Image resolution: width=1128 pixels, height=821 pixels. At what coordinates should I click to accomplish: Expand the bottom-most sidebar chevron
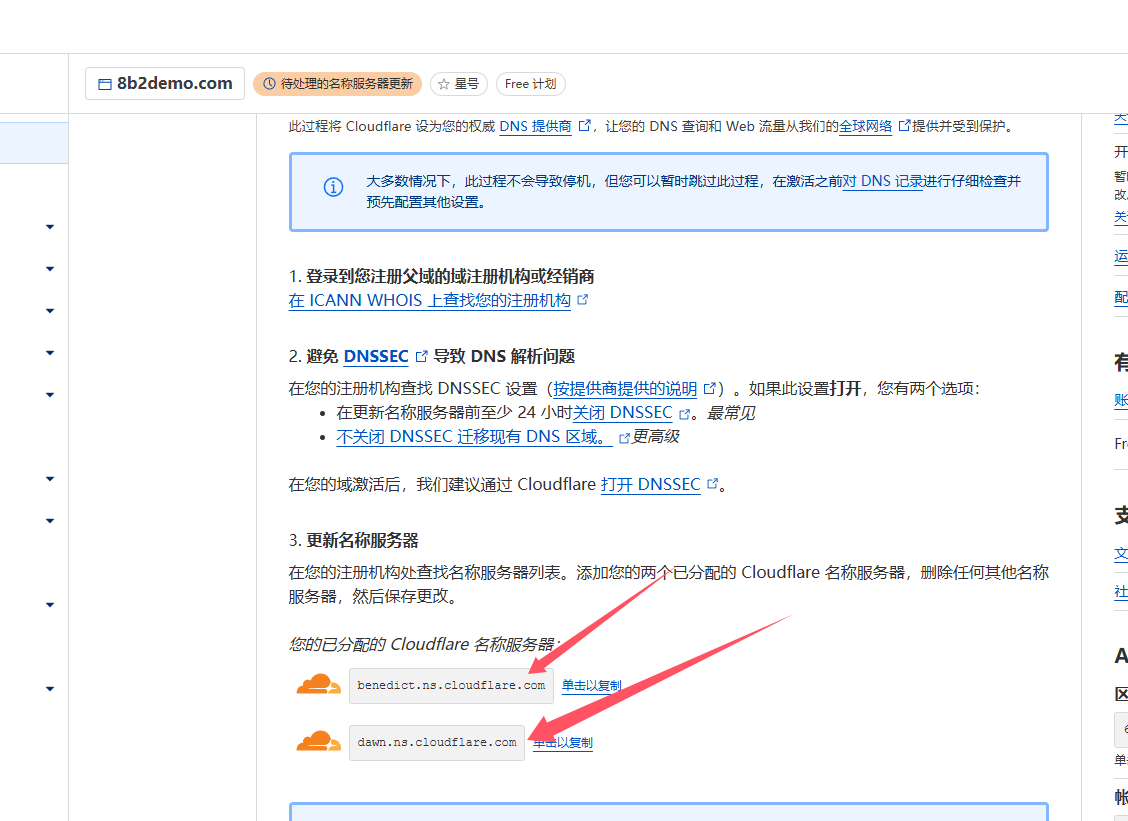(48, 688)
